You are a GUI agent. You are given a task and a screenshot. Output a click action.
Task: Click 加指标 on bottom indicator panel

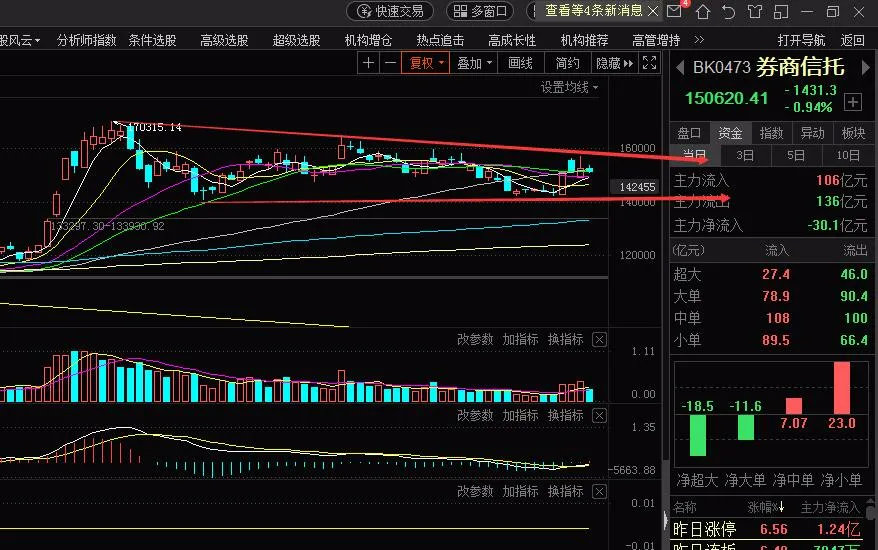520,492
